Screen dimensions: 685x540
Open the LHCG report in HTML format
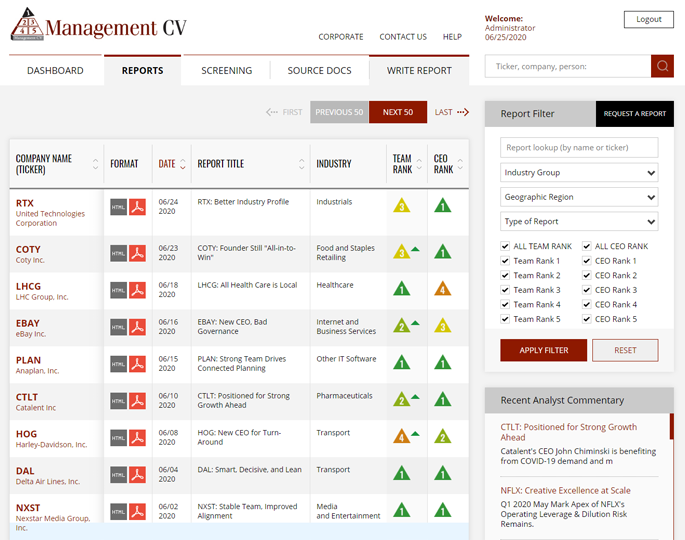point(118,291)
